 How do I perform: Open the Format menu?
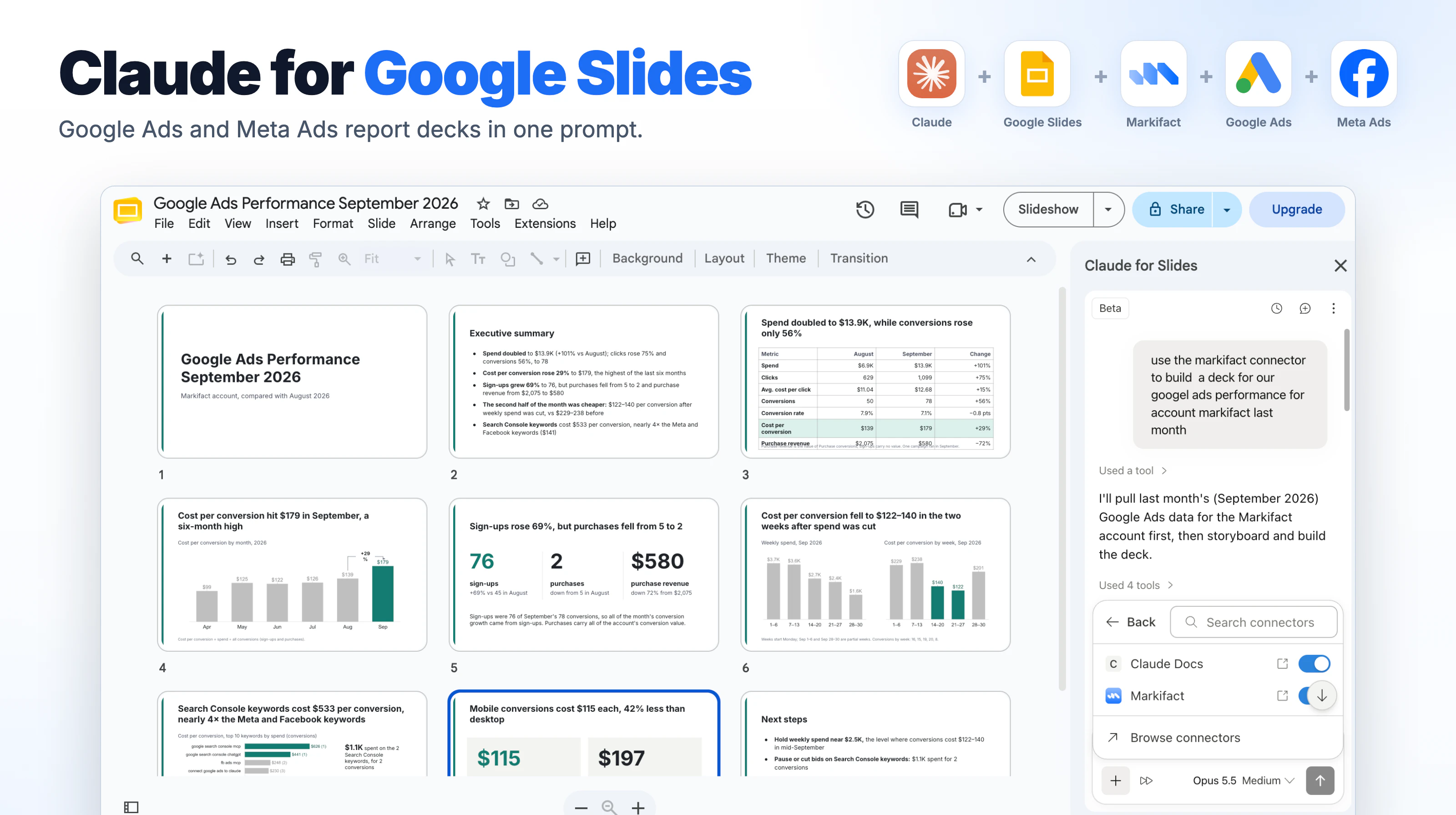click(333, 224)
